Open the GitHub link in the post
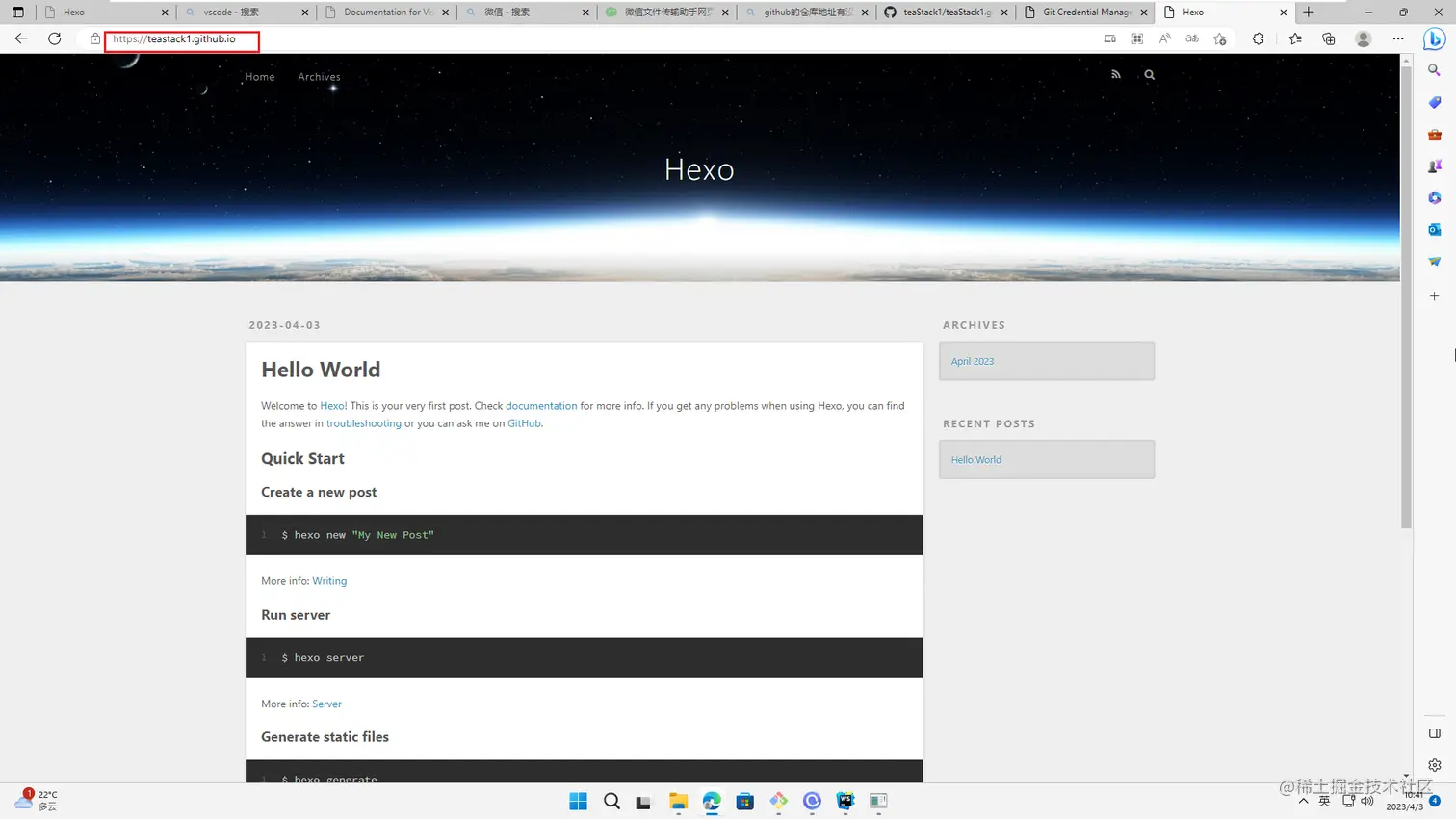 point(524,423)
